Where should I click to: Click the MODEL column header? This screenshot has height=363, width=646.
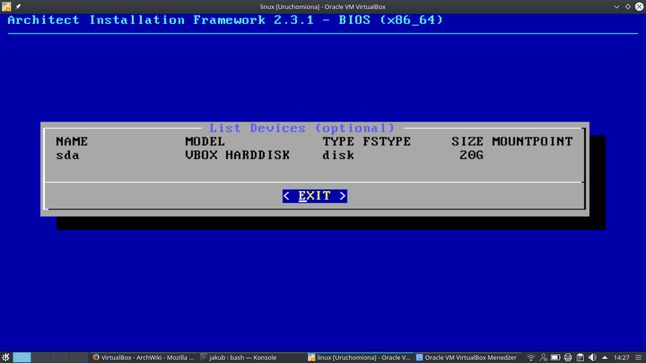205,141
